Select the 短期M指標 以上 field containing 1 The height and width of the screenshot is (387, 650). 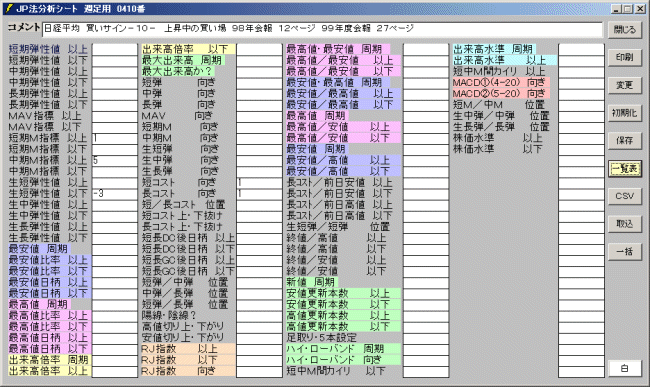coord(115,138)
